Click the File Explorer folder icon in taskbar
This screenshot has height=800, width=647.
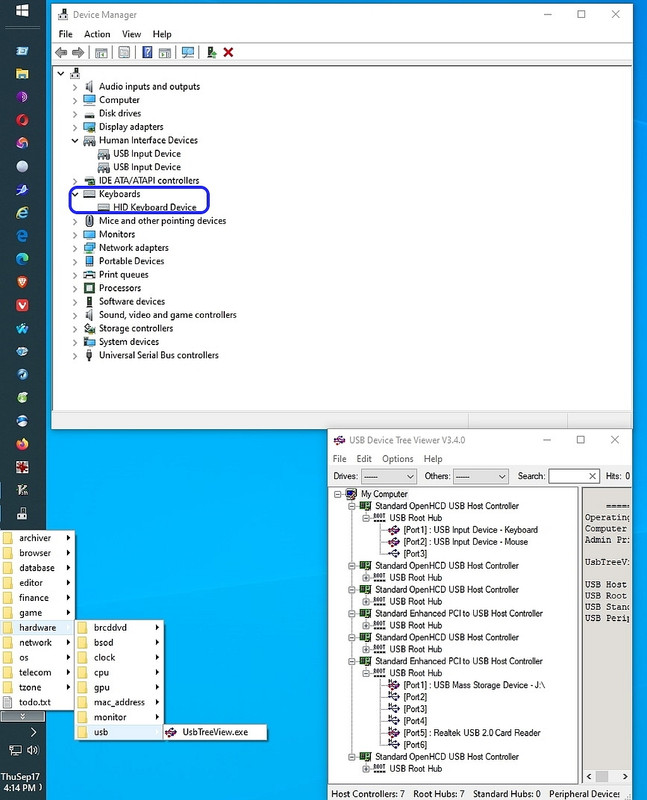pos(22,74)
